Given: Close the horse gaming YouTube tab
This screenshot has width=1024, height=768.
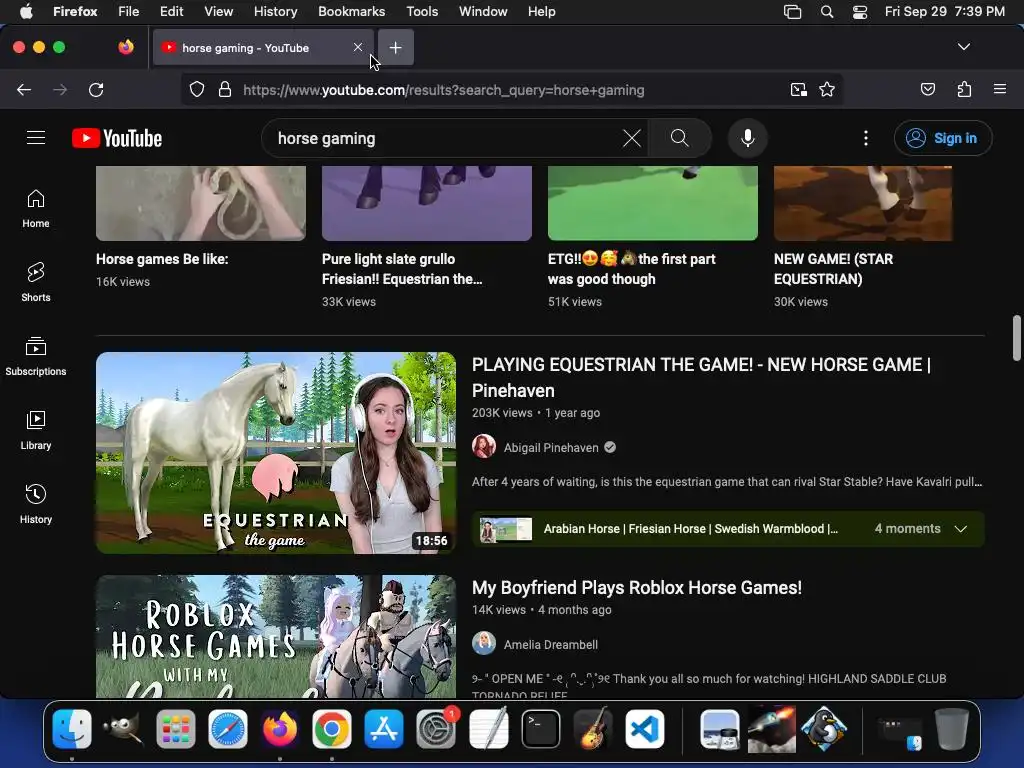Looking at the screenshot, I should pyautogui.click(x=357, y=47).
